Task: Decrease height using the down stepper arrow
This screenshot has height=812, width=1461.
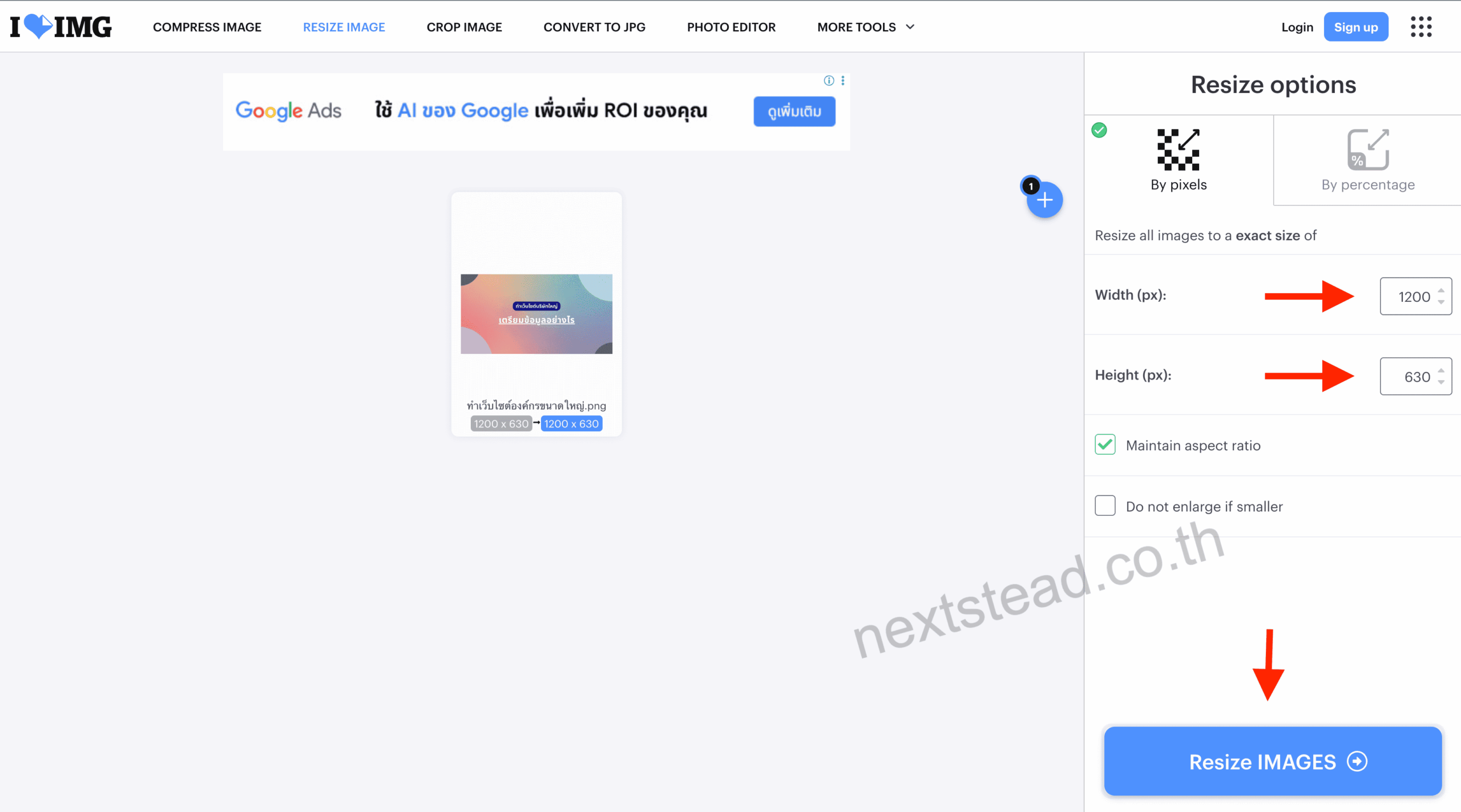Action: click(1441, 382)
